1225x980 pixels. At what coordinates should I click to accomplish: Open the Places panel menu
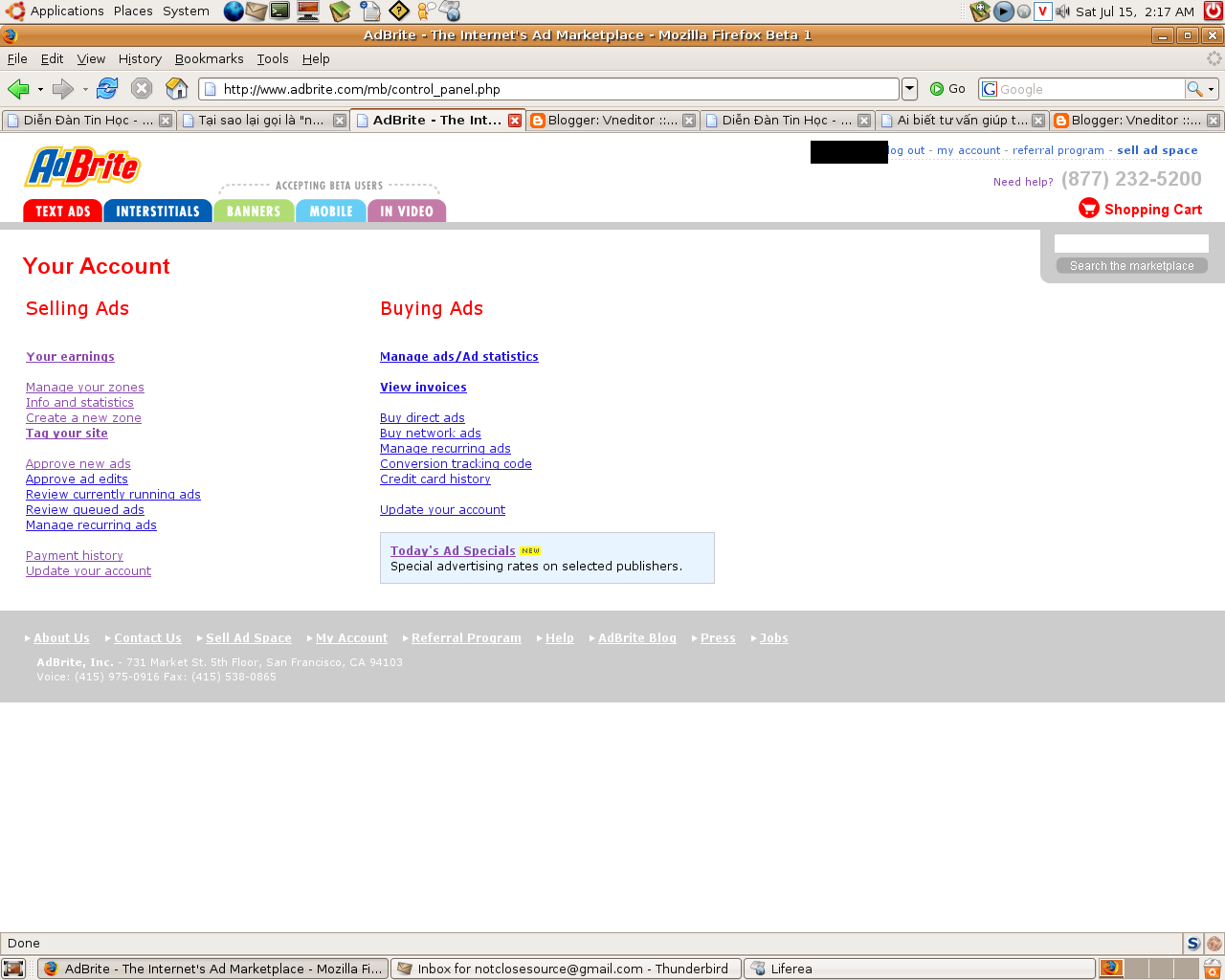point(133,11)
